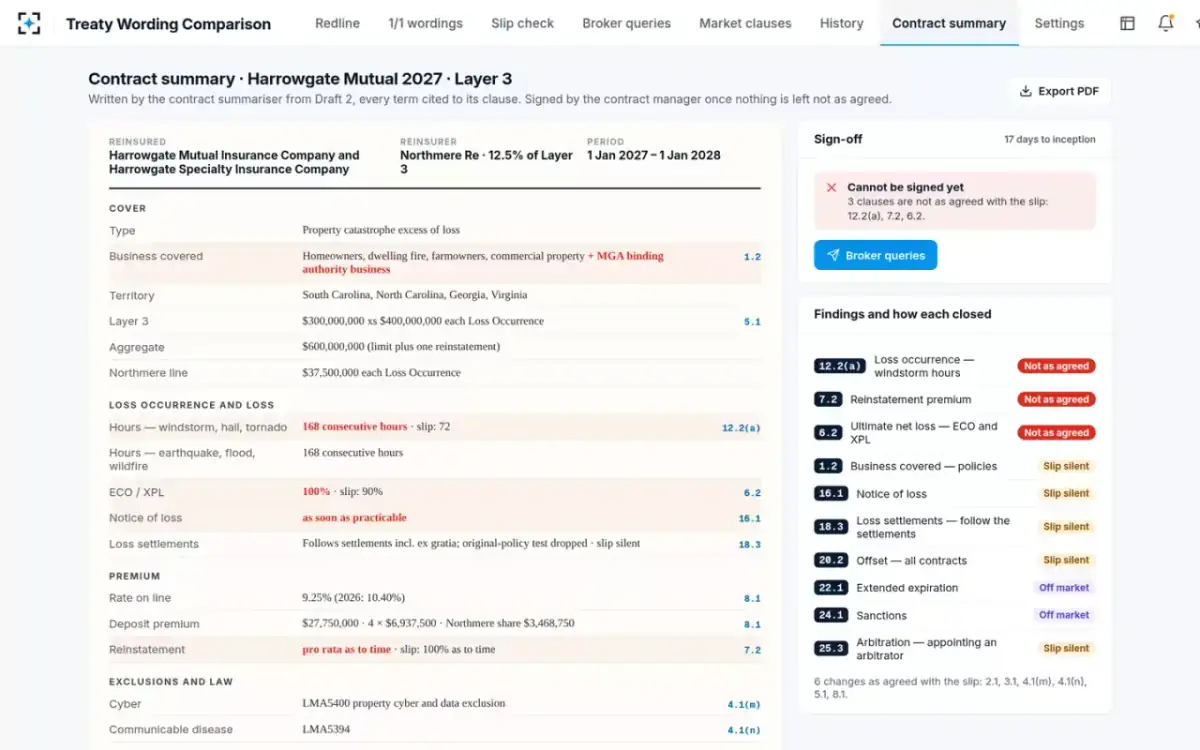
Task: Click the blue Broker queries button
Action: tap(875, 255)
